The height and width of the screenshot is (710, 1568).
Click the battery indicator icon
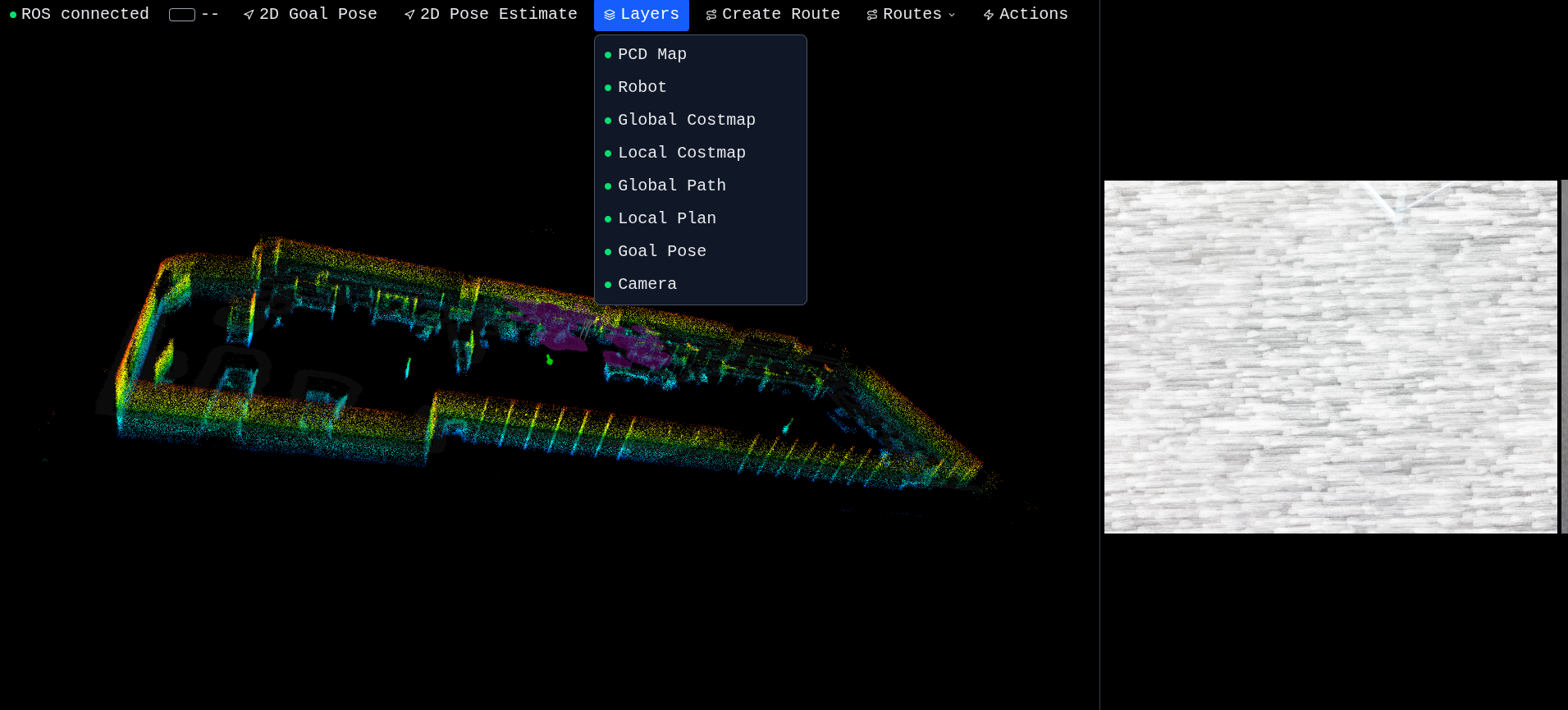coord(182,15)
